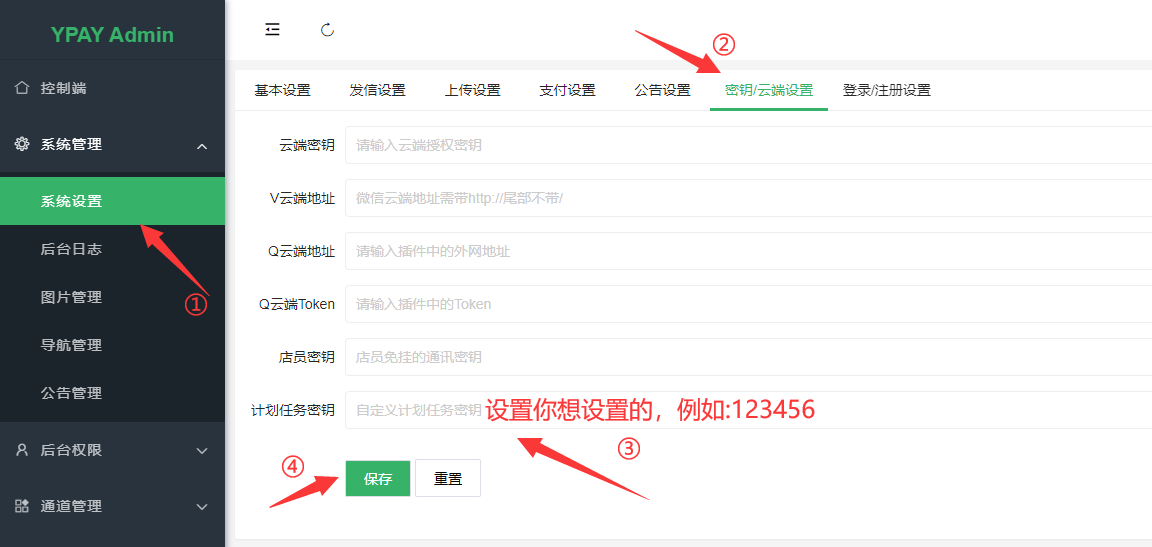This screenshot has height=547, width=1152.
Task: Switch to the 基本设置 tab
Action: (282, 90)
